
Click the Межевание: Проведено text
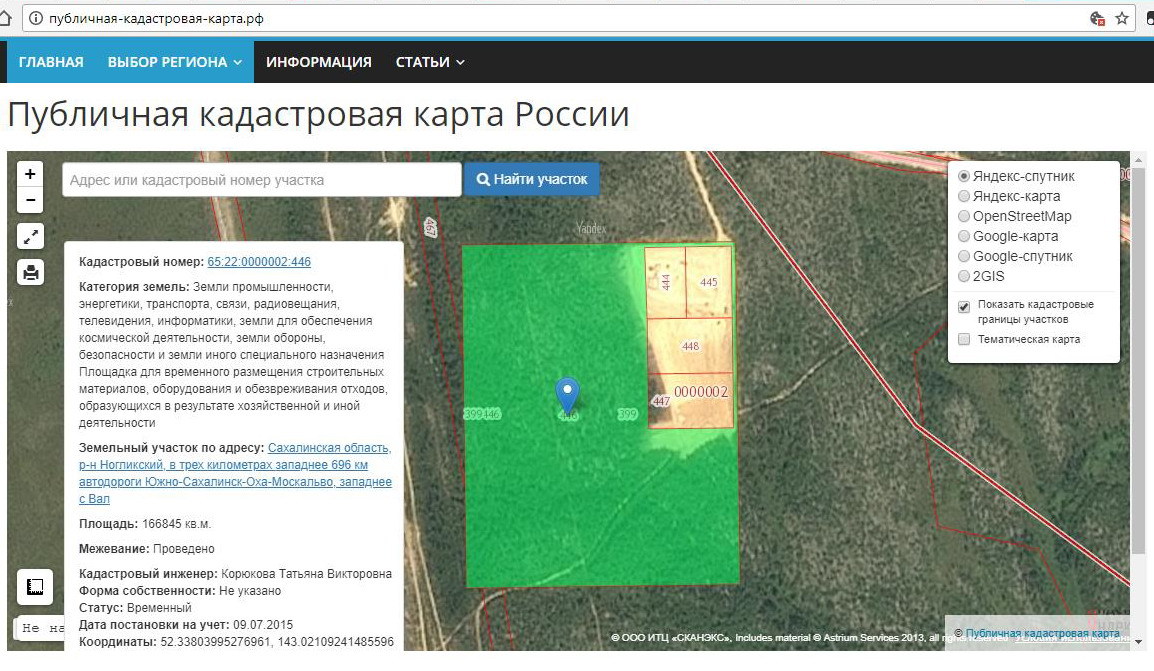147,549
